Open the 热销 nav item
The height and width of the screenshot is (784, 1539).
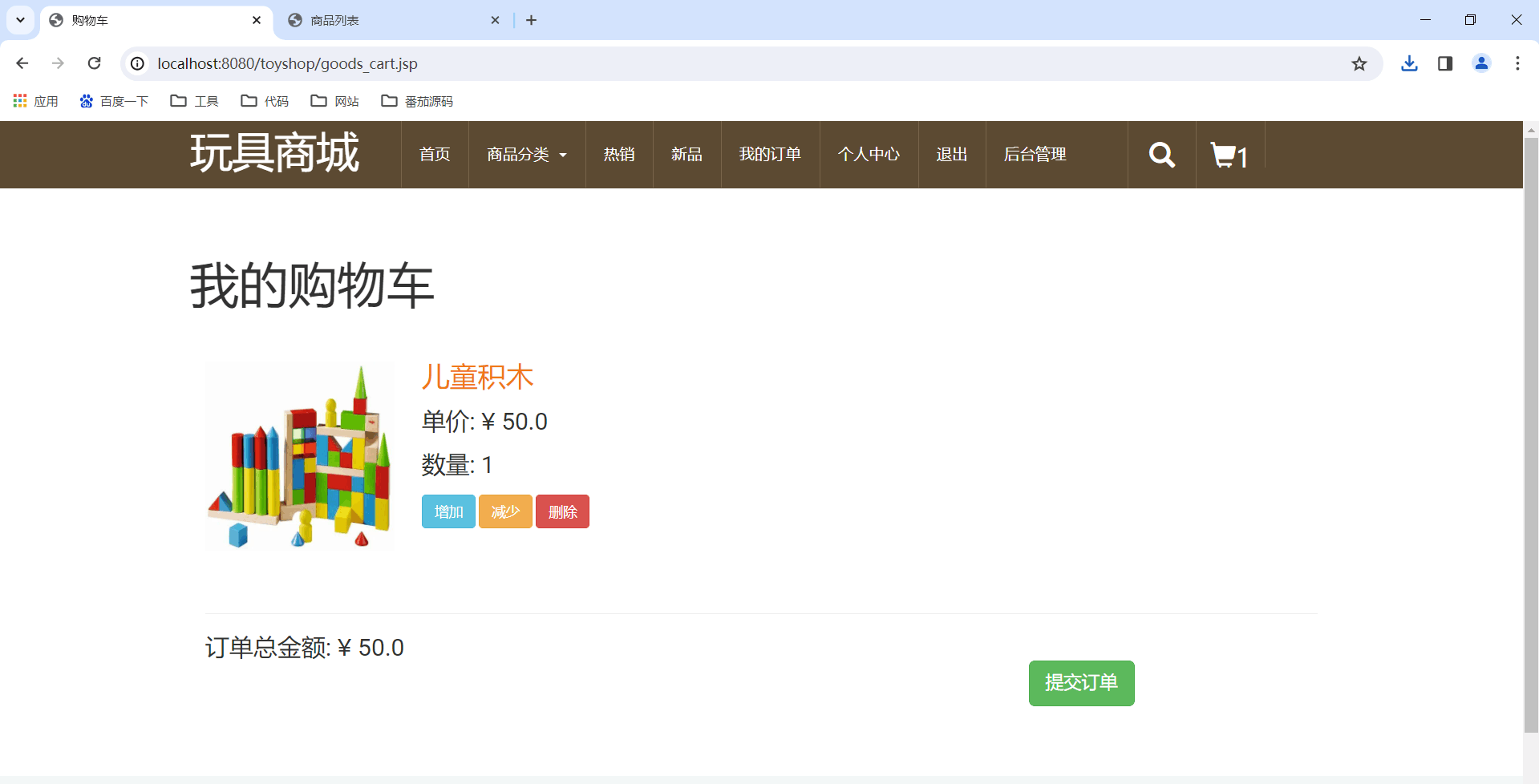tap(619, 155)
